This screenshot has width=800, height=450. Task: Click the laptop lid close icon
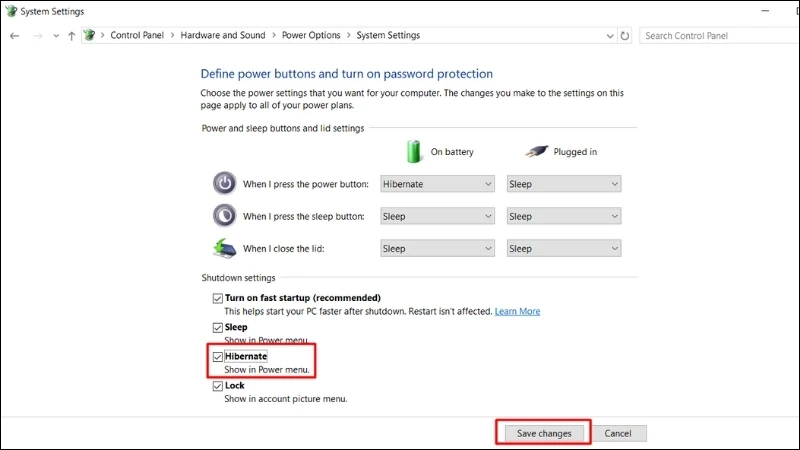pyautogui.click(x=224, y=248)
